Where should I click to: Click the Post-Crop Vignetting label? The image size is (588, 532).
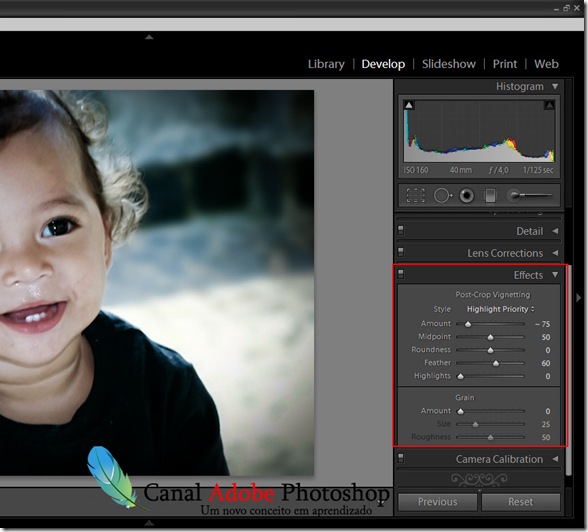coord(493,295)
